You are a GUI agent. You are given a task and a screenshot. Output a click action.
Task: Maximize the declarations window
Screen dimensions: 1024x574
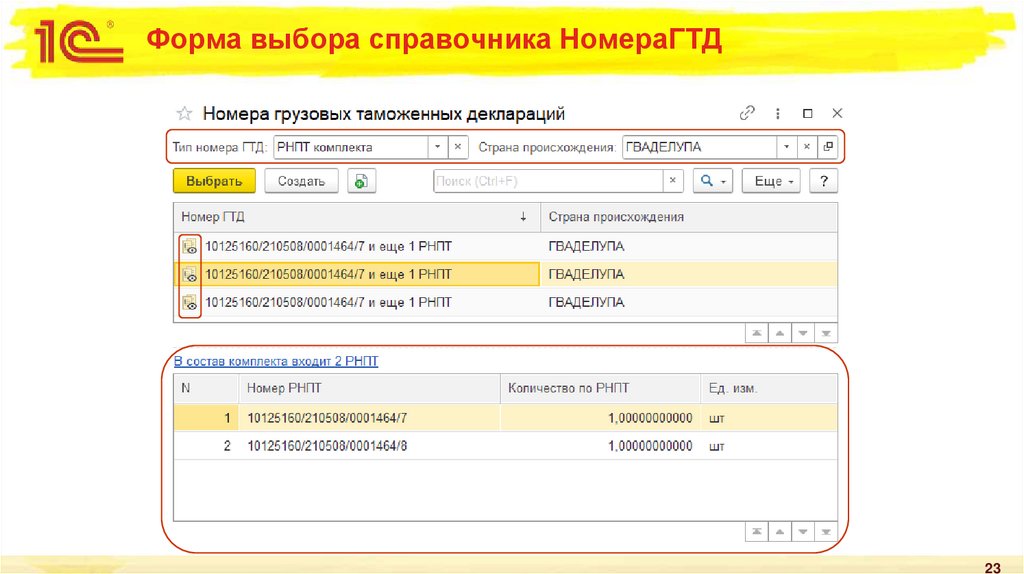[807, 114]
